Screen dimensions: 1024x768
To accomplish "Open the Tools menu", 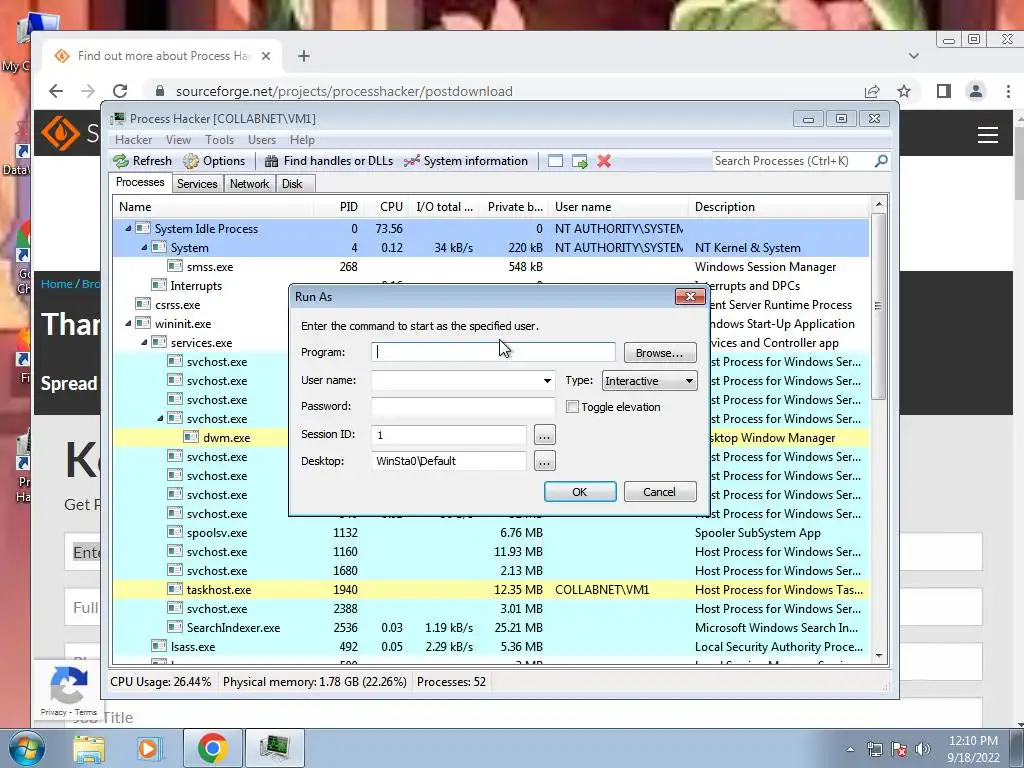I will pyautogui.click(x=219, y=140).
